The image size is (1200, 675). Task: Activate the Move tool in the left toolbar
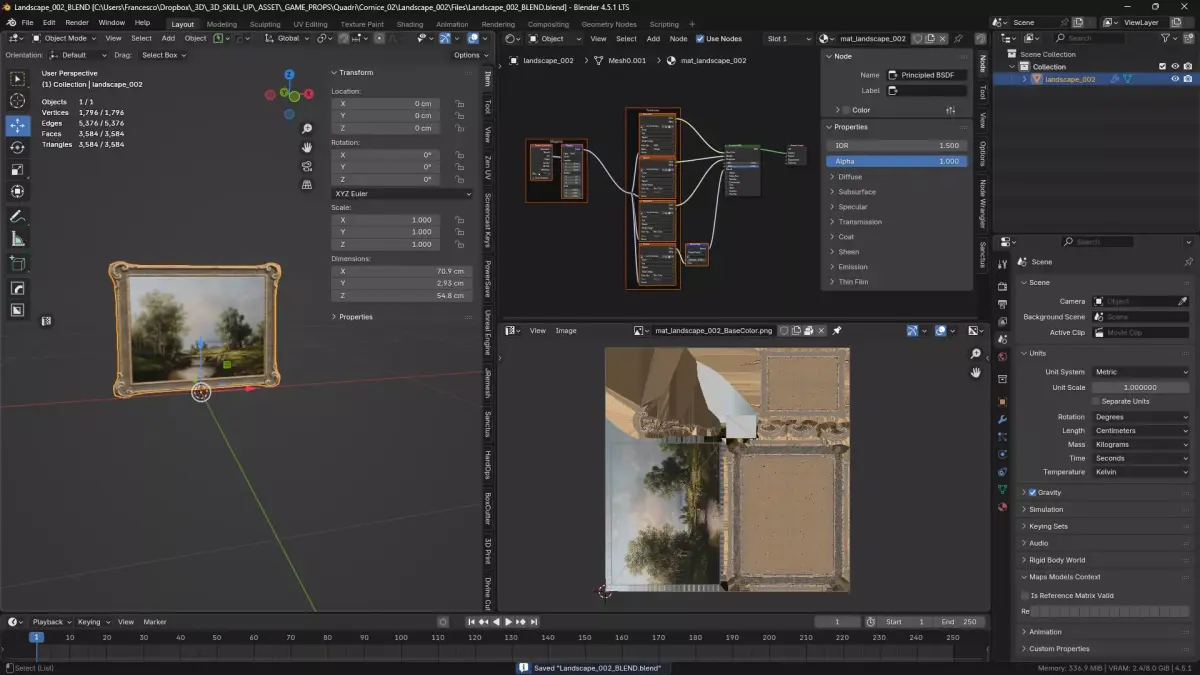coord(18,126)
